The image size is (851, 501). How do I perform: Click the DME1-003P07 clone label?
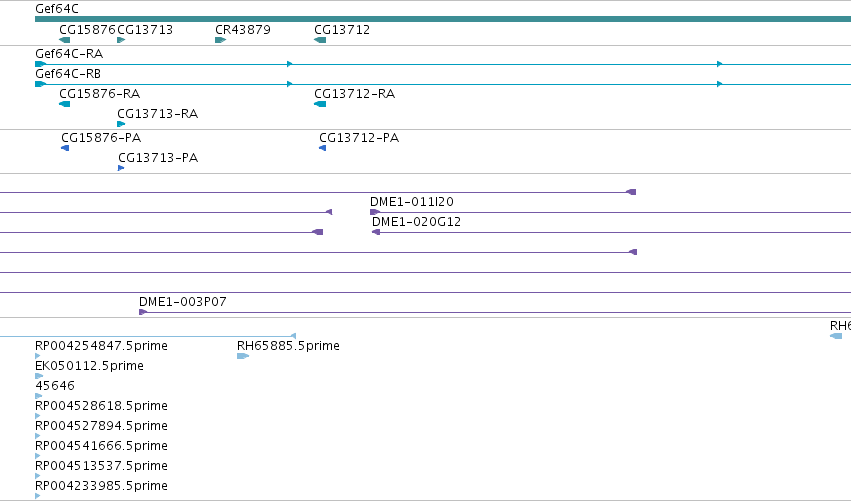[x=182, y=302]
